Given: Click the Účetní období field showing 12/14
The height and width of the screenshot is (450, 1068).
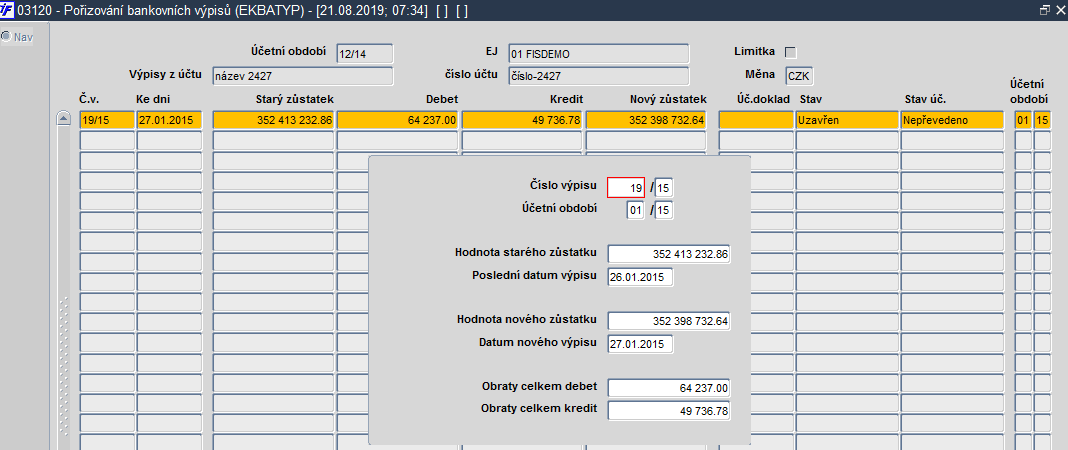Looking at the screenshot, I should (365, 54).
